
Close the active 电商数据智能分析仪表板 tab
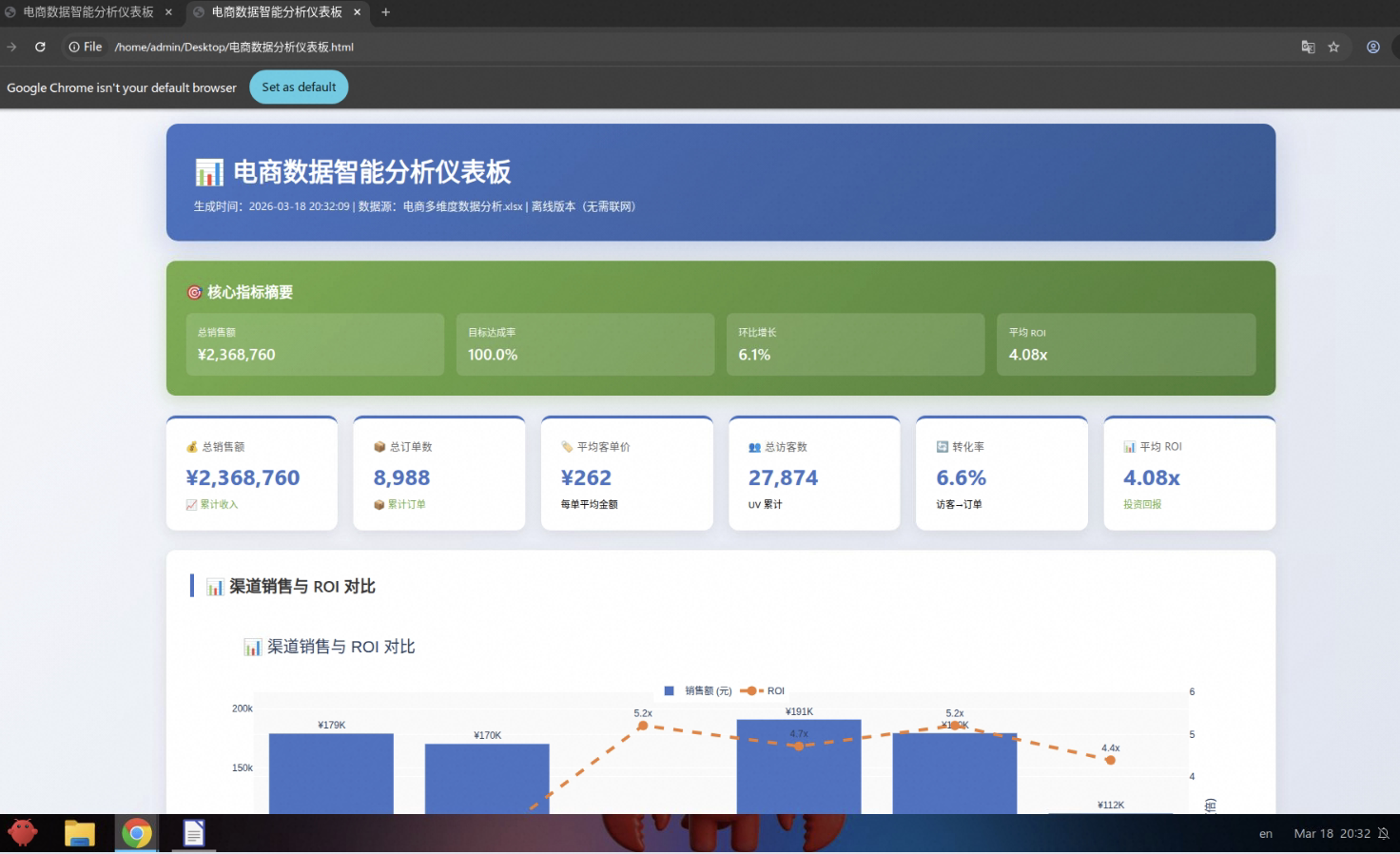click(x=357, y=12)
